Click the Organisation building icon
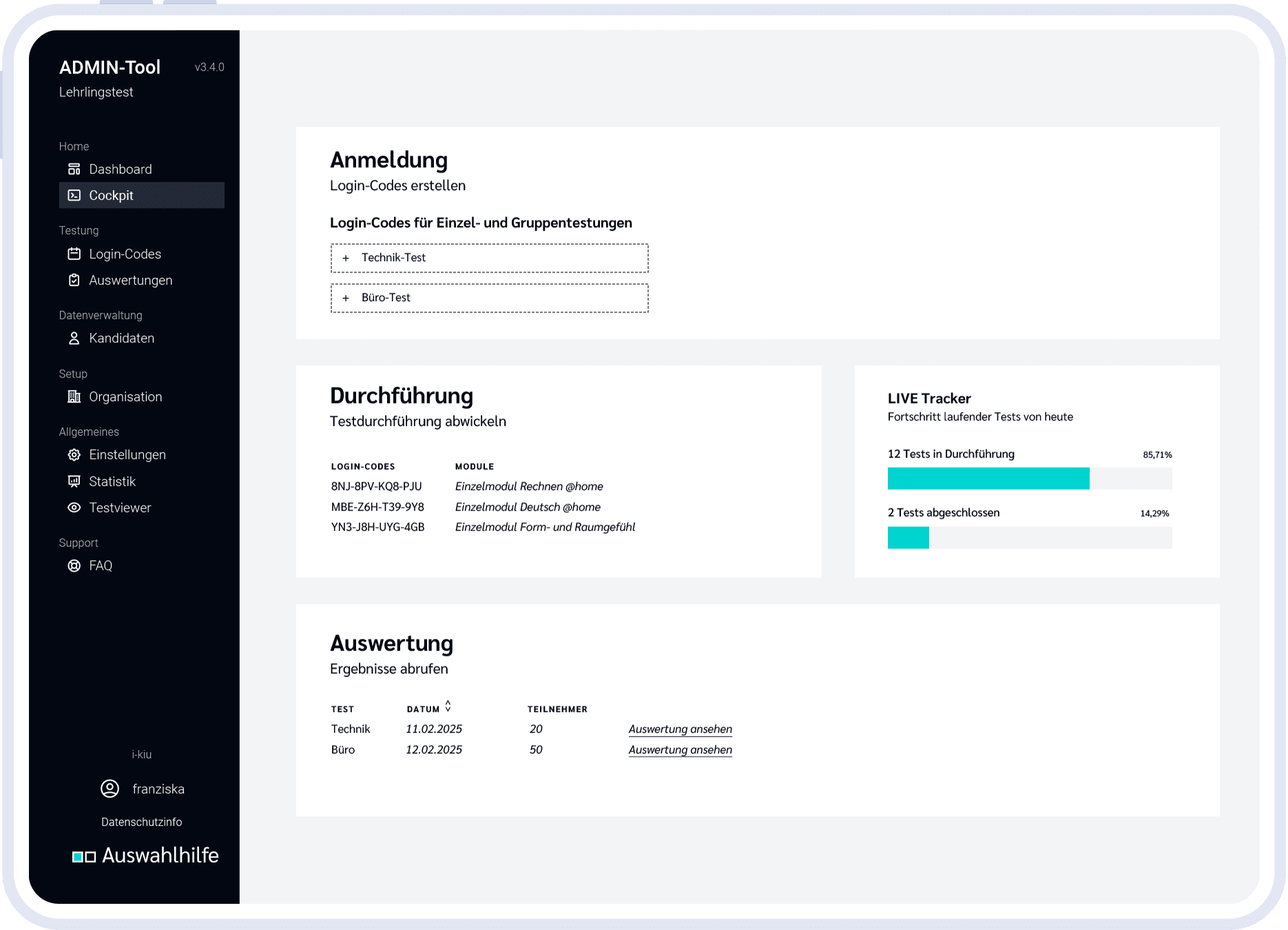This screenshot has width=1288, height=930. 74,396
